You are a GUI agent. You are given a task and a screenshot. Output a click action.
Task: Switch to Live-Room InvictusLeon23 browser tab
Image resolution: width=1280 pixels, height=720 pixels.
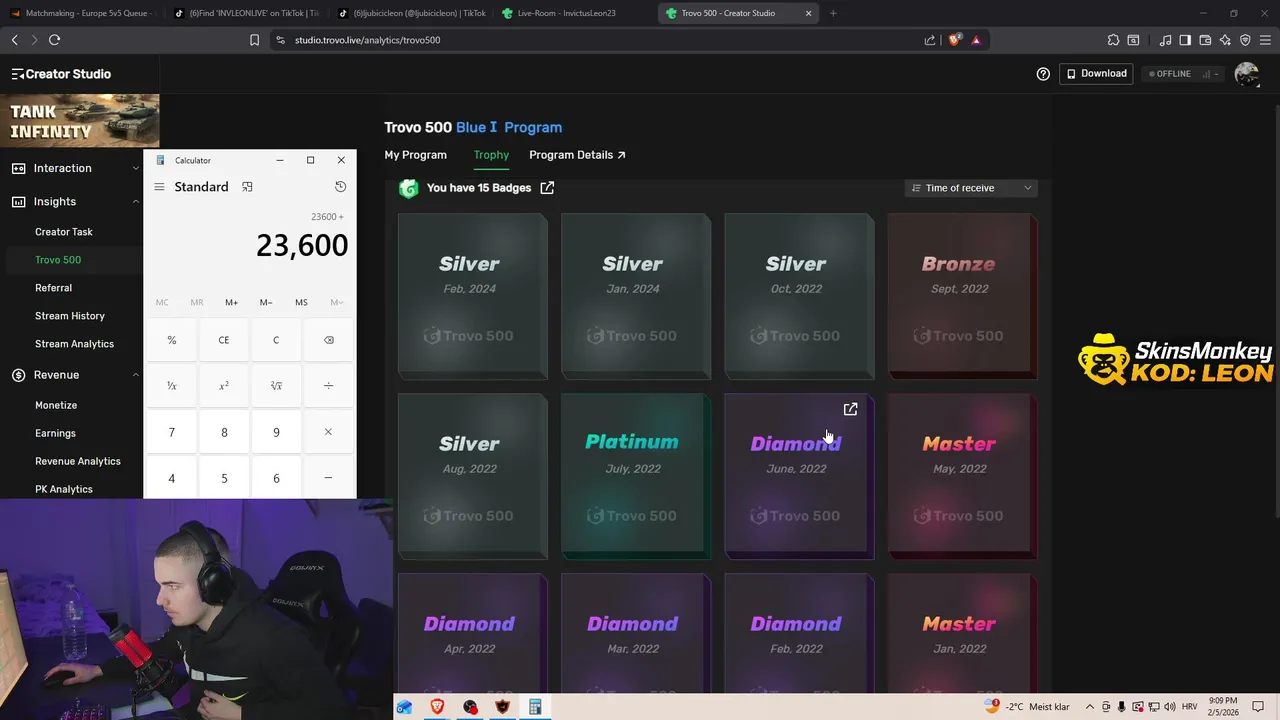(573, 13)
